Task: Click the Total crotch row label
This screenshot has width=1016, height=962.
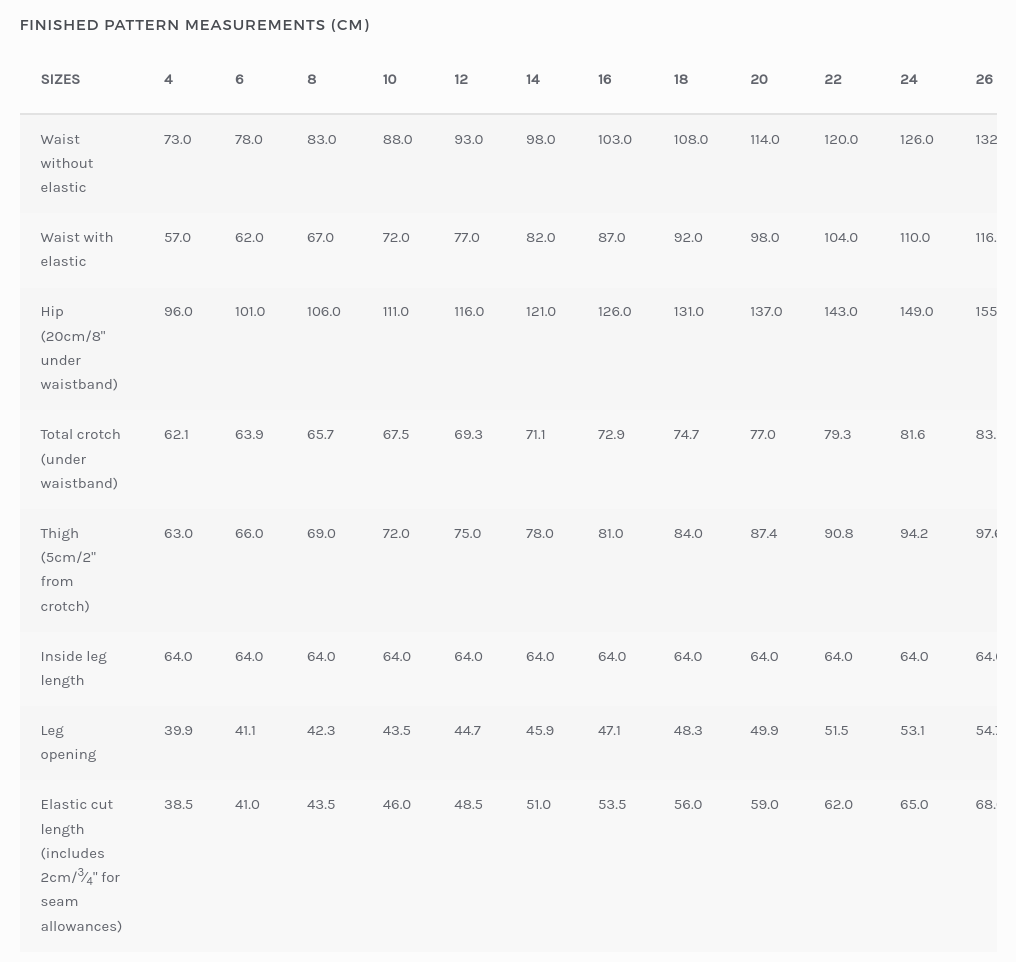Action: [x=80, y=459]
